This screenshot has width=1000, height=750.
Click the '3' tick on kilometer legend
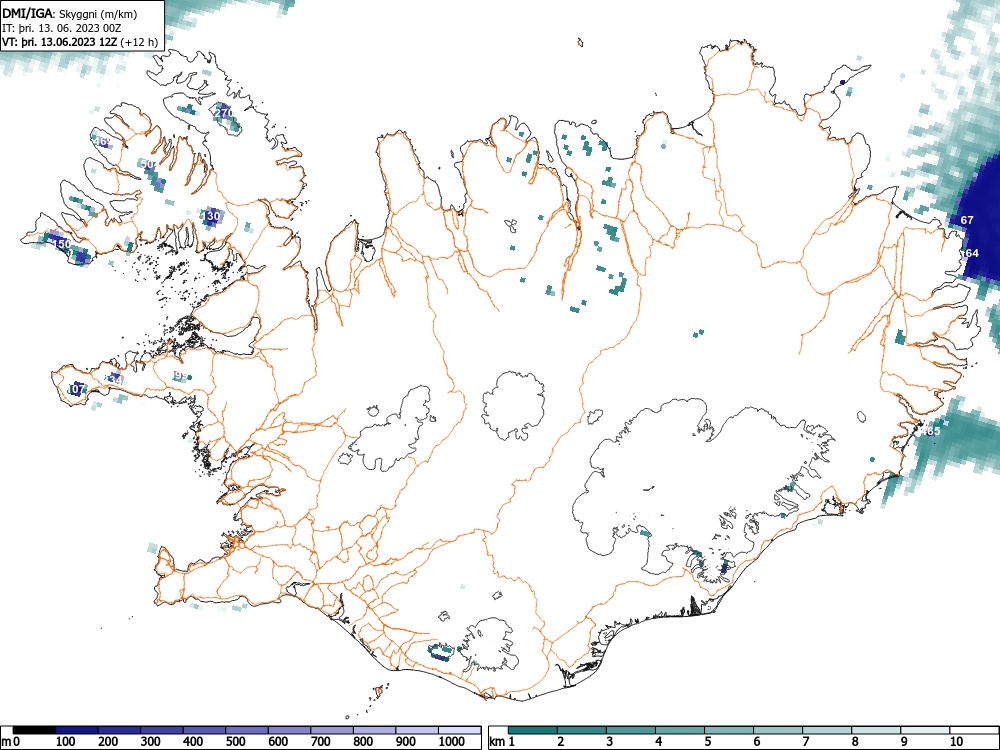click(610, 742)
